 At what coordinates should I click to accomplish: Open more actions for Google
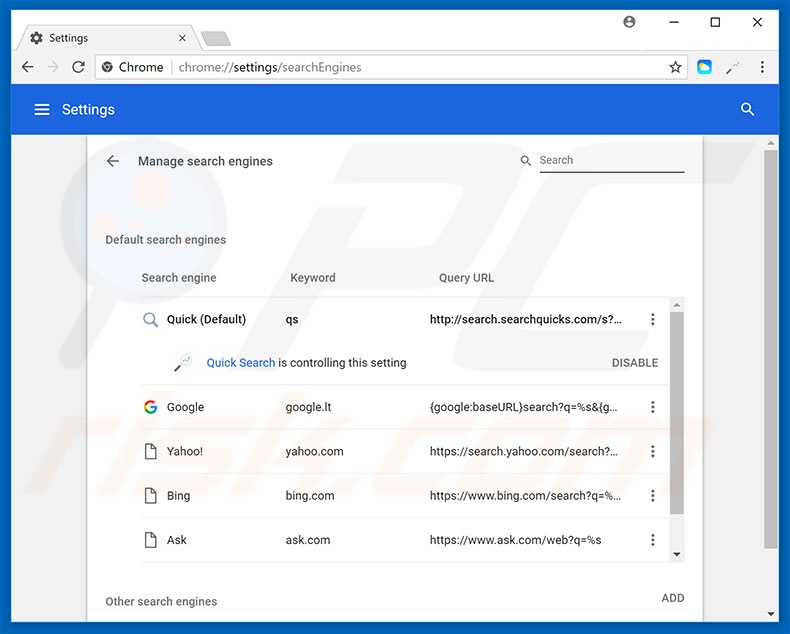pos(652,407)
